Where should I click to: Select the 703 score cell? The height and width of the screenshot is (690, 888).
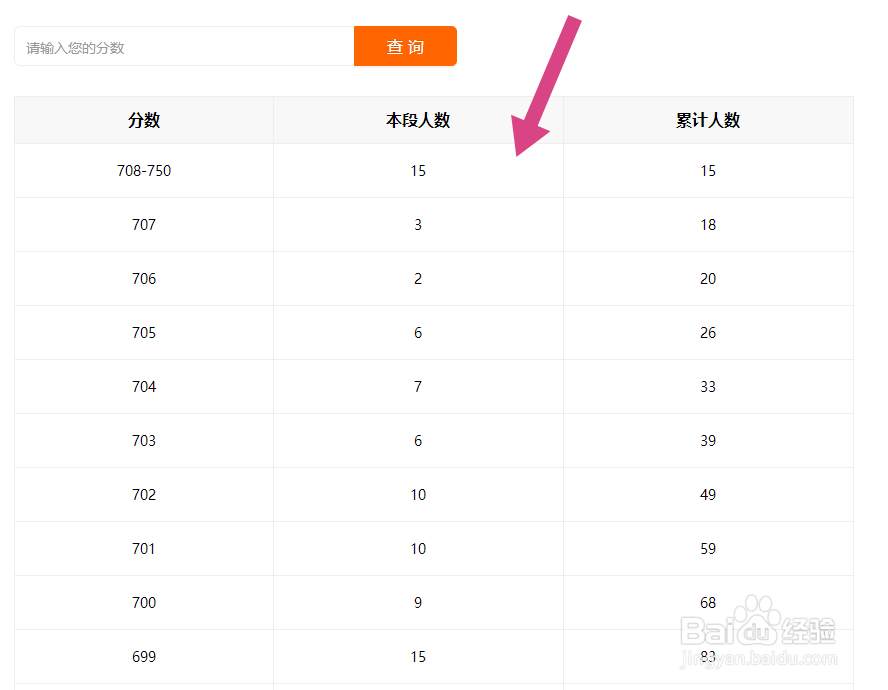[x=144, y=441]
